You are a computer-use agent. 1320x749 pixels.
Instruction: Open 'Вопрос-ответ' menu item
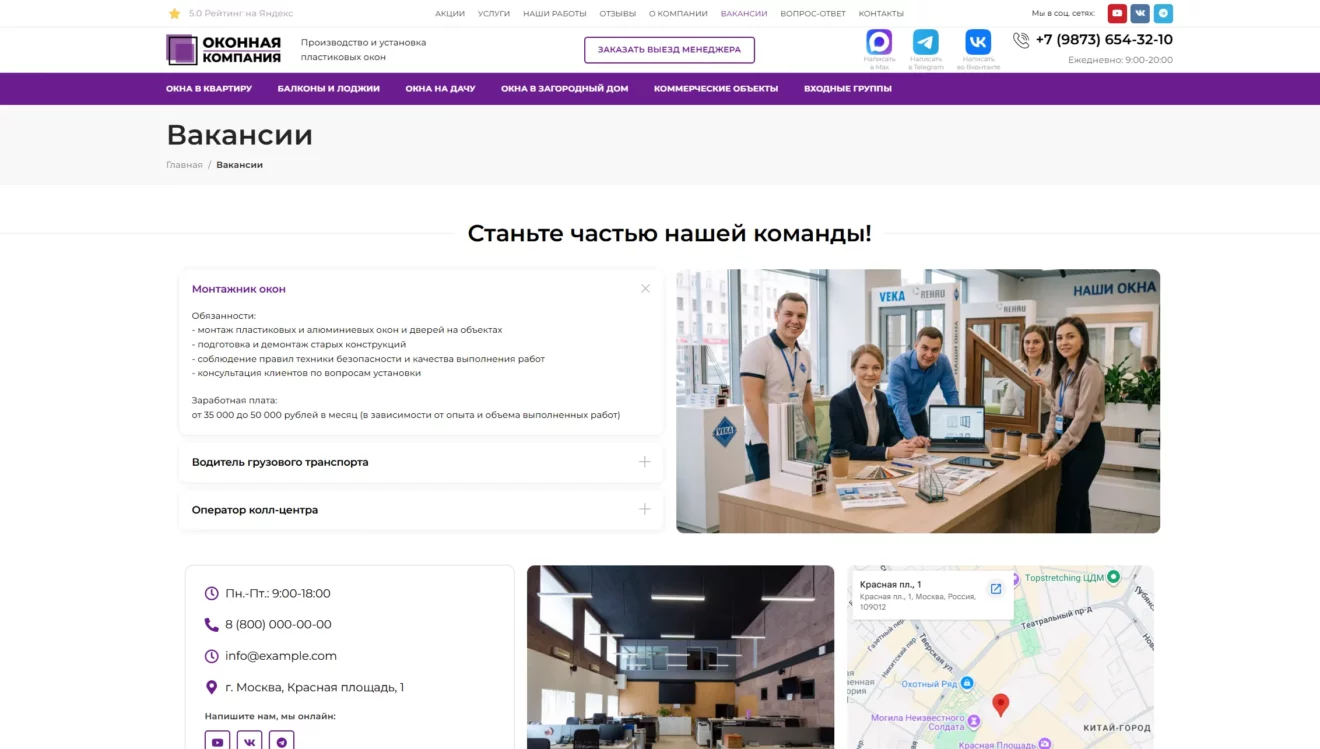[813, 14]
